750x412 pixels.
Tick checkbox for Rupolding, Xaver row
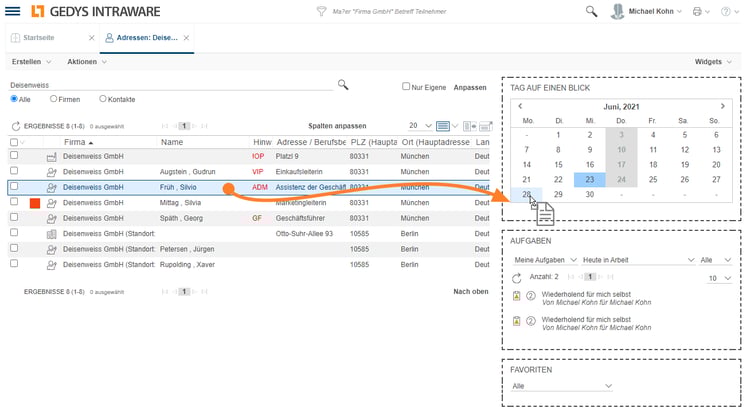pos(14,264)
